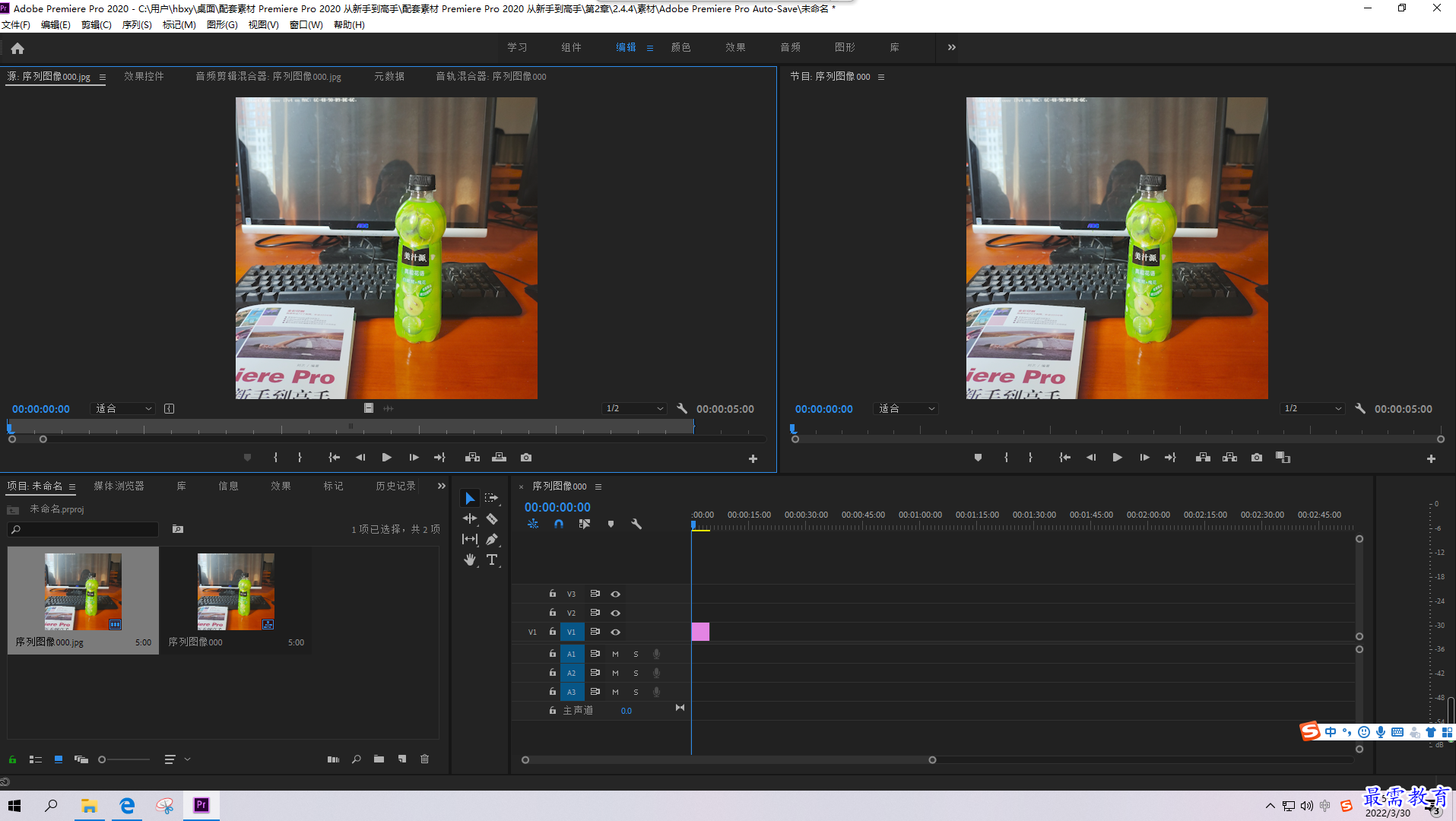Open Source monitor playback resolution dropdown
This screenshot has height=821, width=1456.
coord(635,409)
